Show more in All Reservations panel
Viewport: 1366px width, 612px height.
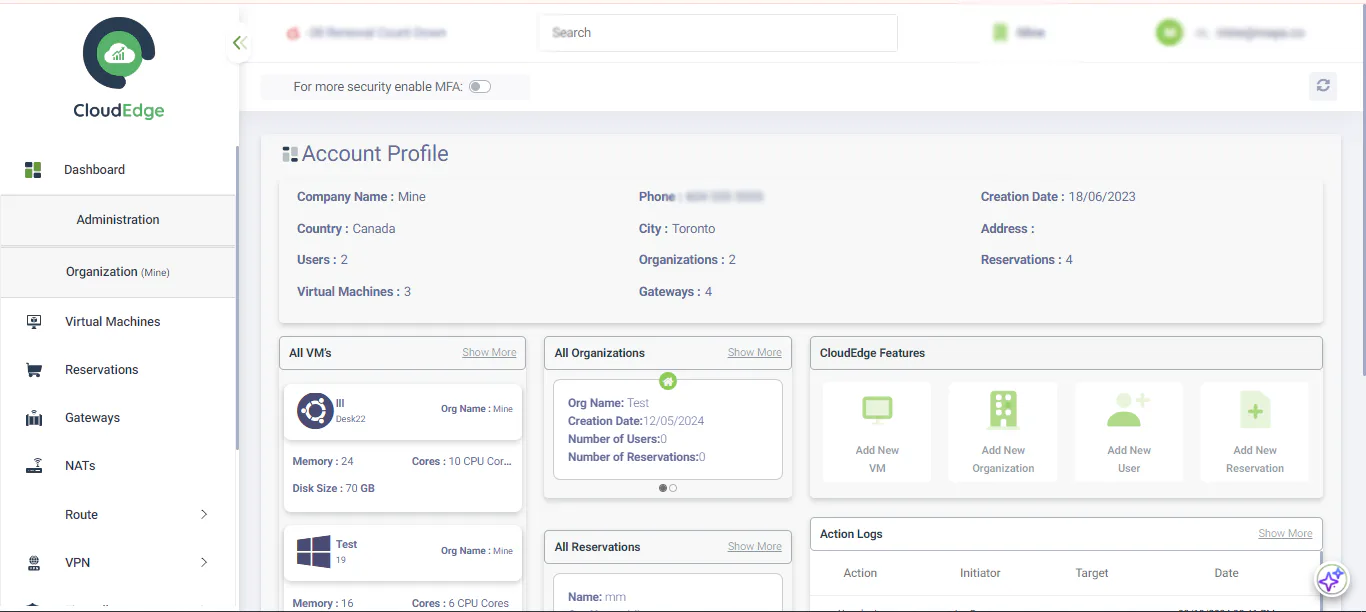[755, 547]
